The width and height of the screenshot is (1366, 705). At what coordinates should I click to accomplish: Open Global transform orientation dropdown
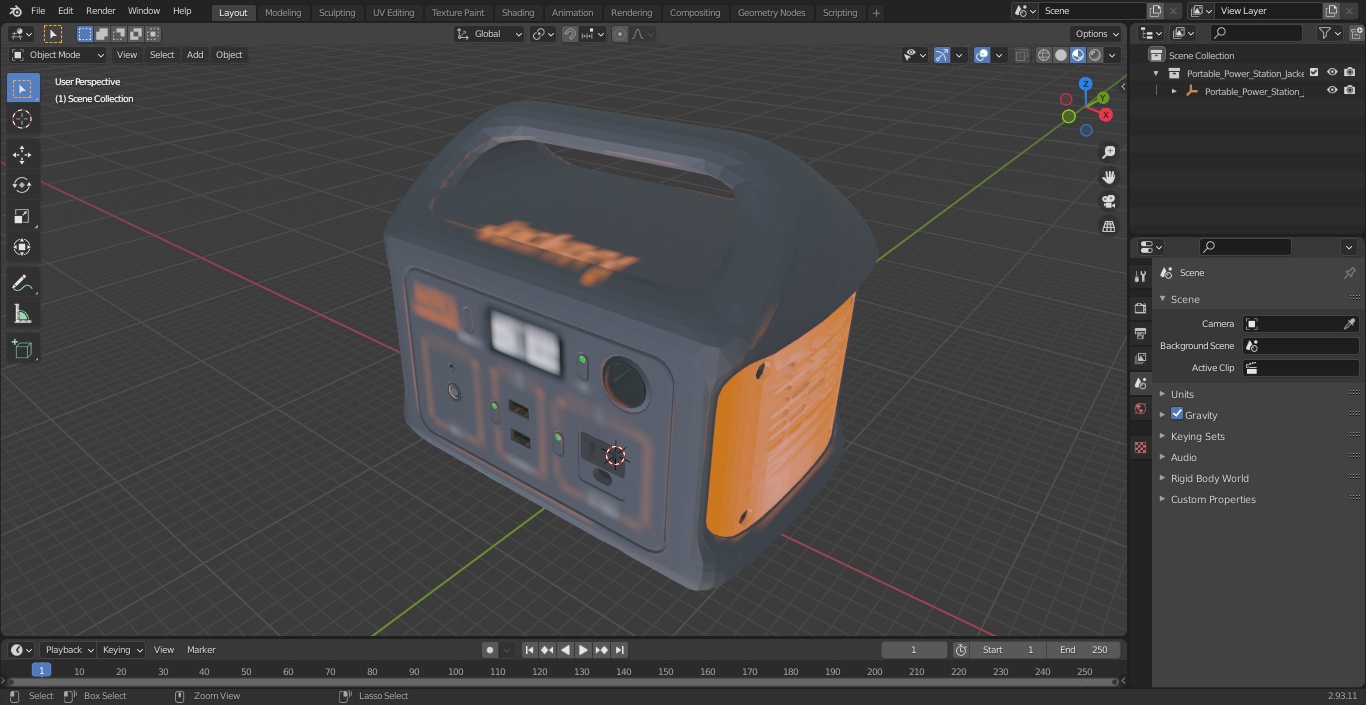point(490,34)
